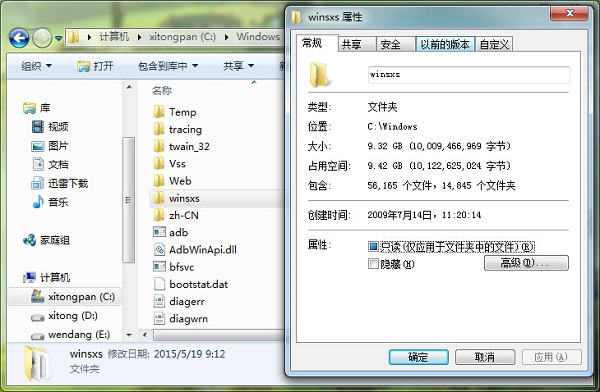
Task: Select the zh-CN folder icon
Action: coord(159,215)
